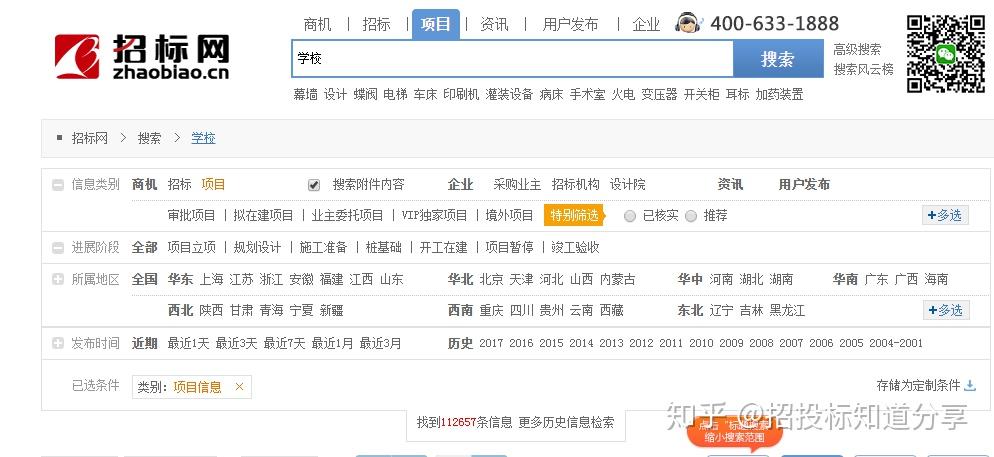Image resolution: width=994 pixels, height=457 pixels.
Task: Select the 推荐 radio button
Action: tap(691, 216)
